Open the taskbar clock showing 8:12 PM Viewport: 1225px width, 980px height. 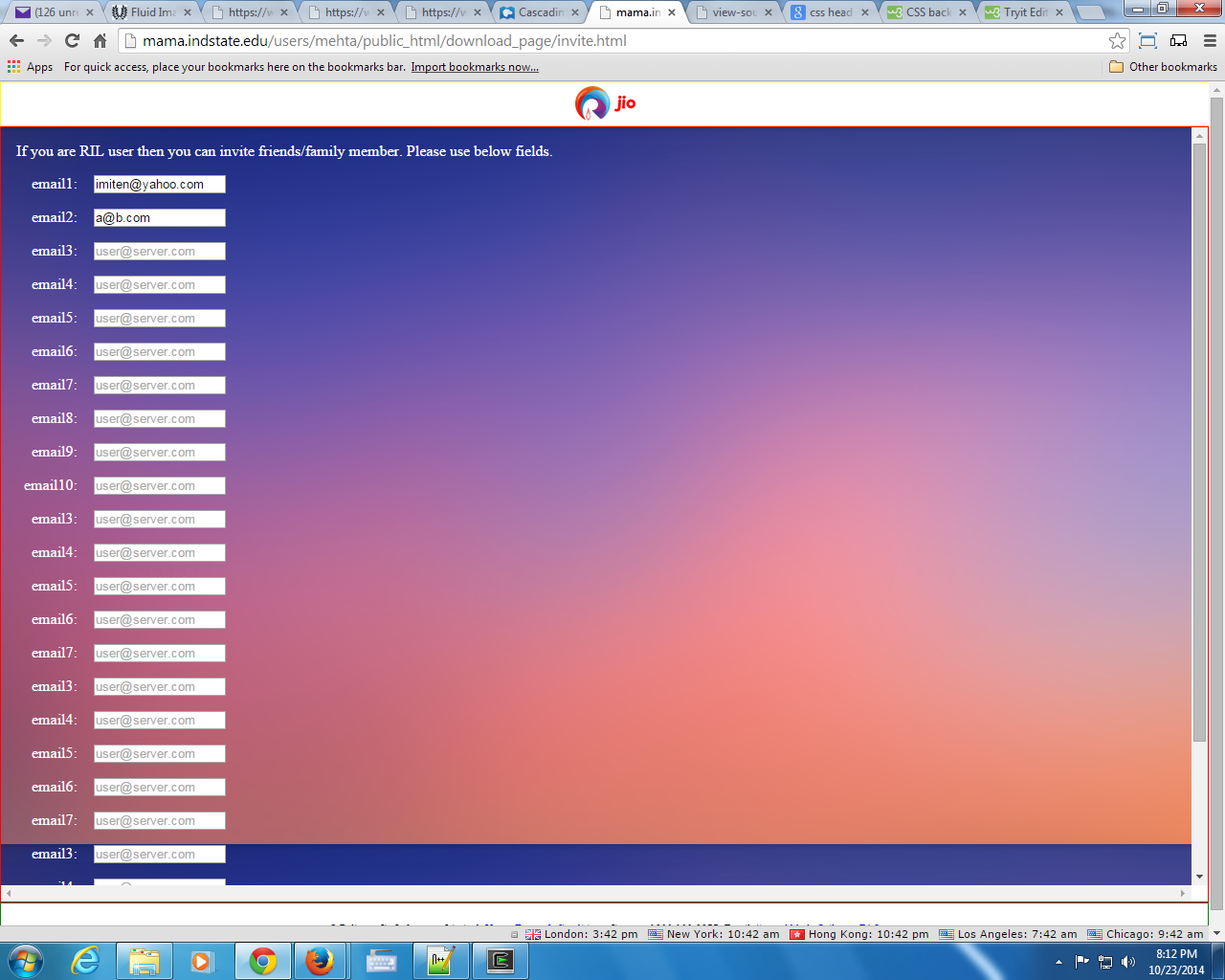(1176, 962)
